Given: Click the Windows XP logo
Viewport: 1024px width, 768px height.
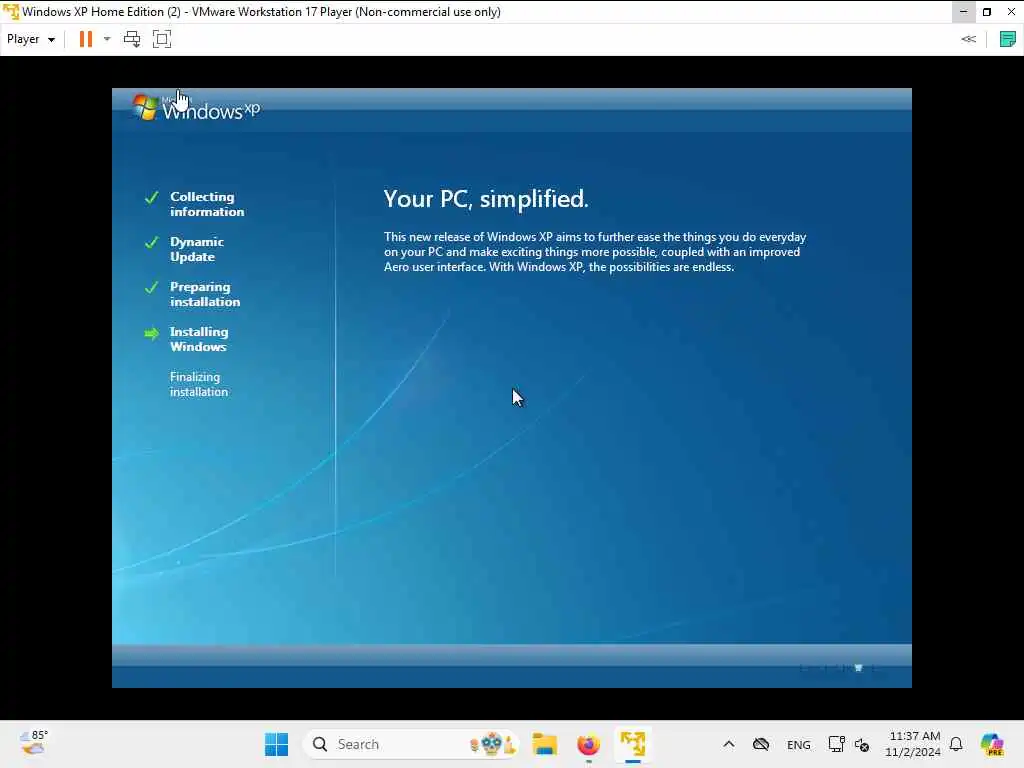Looking at the screenshot, I should (196, 108).
